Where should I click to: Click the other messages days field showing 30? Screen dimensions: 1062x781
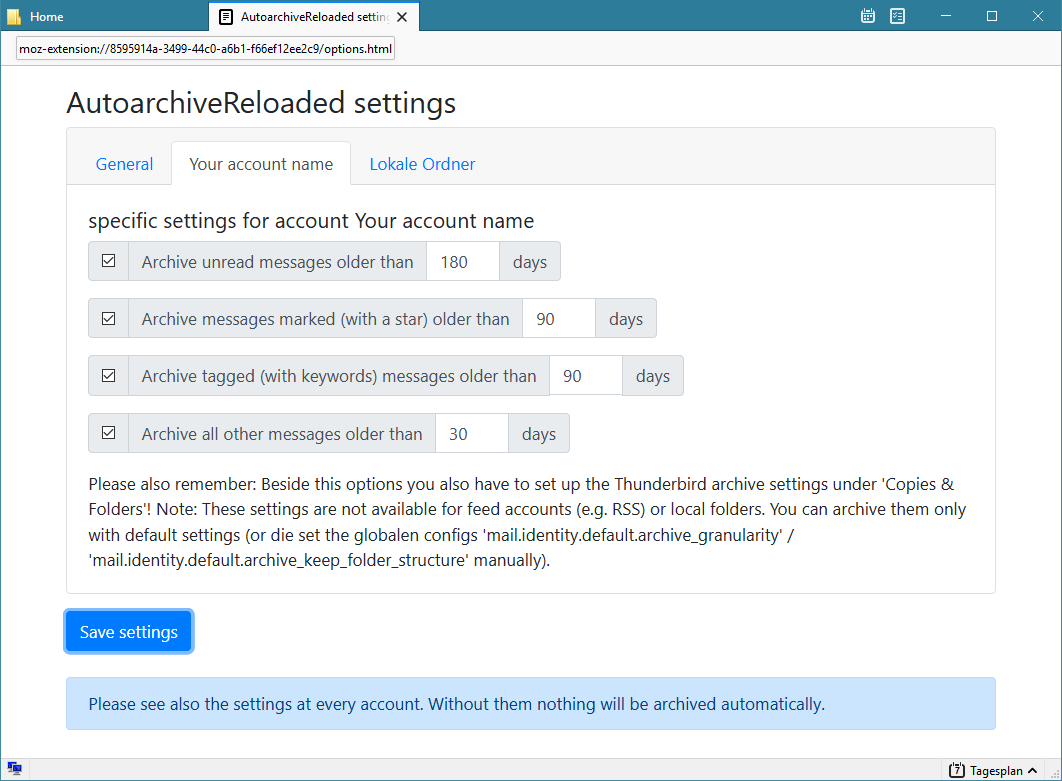click(471, 434)
